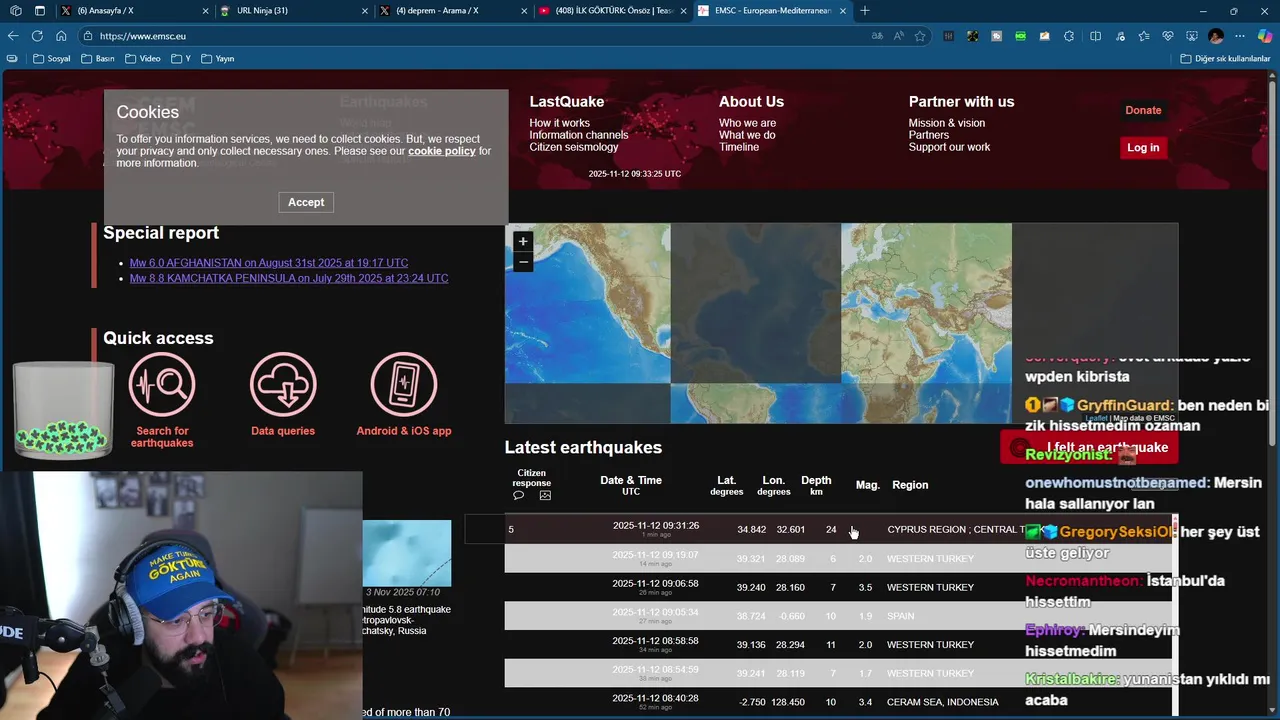
Task: Accept the cookies notice
Action: [306, 202]
